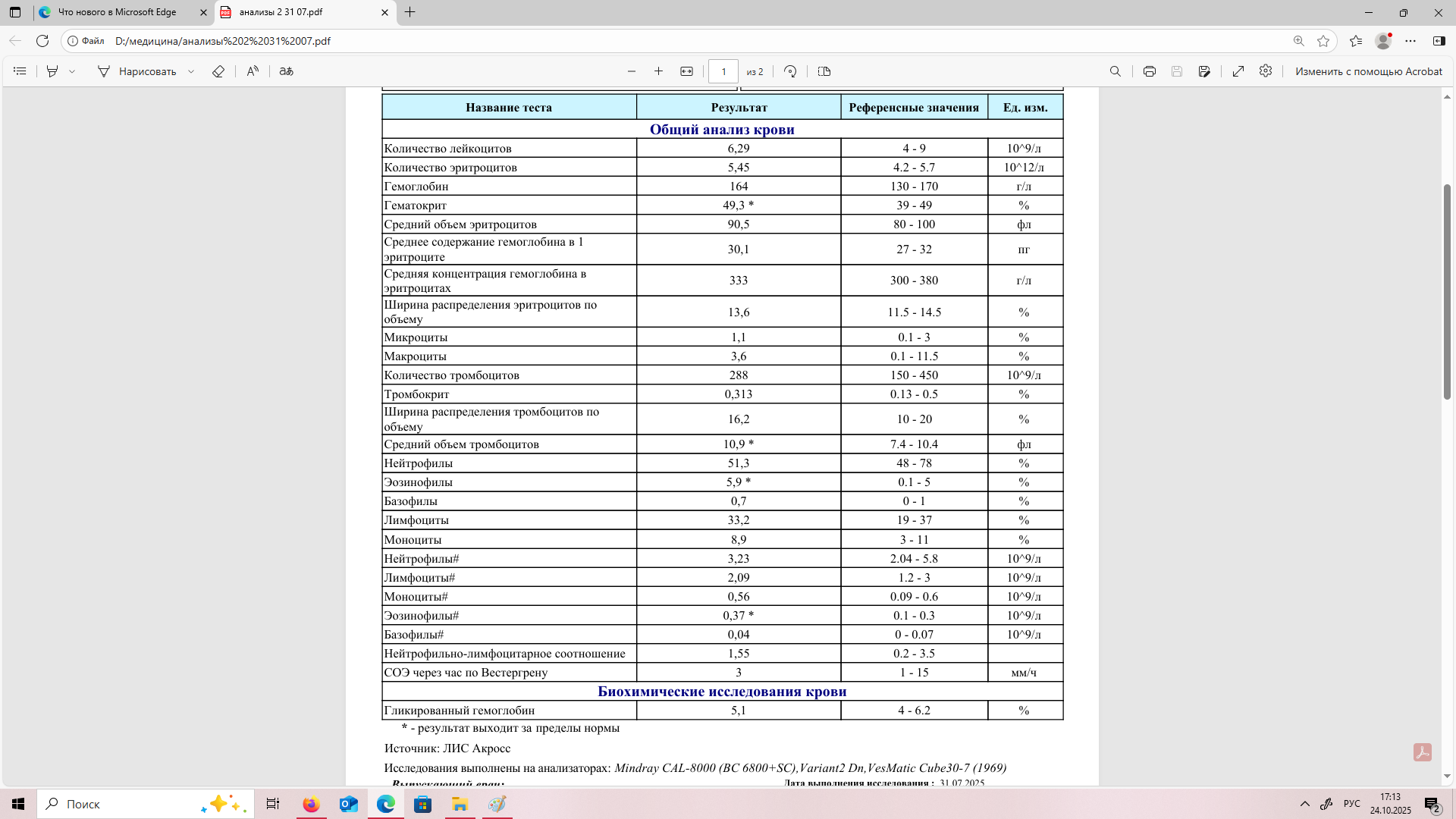This screenshot has width=1456, height=819.
Task: Open the table of contents sidebar
Action: [x=20, y=71]
